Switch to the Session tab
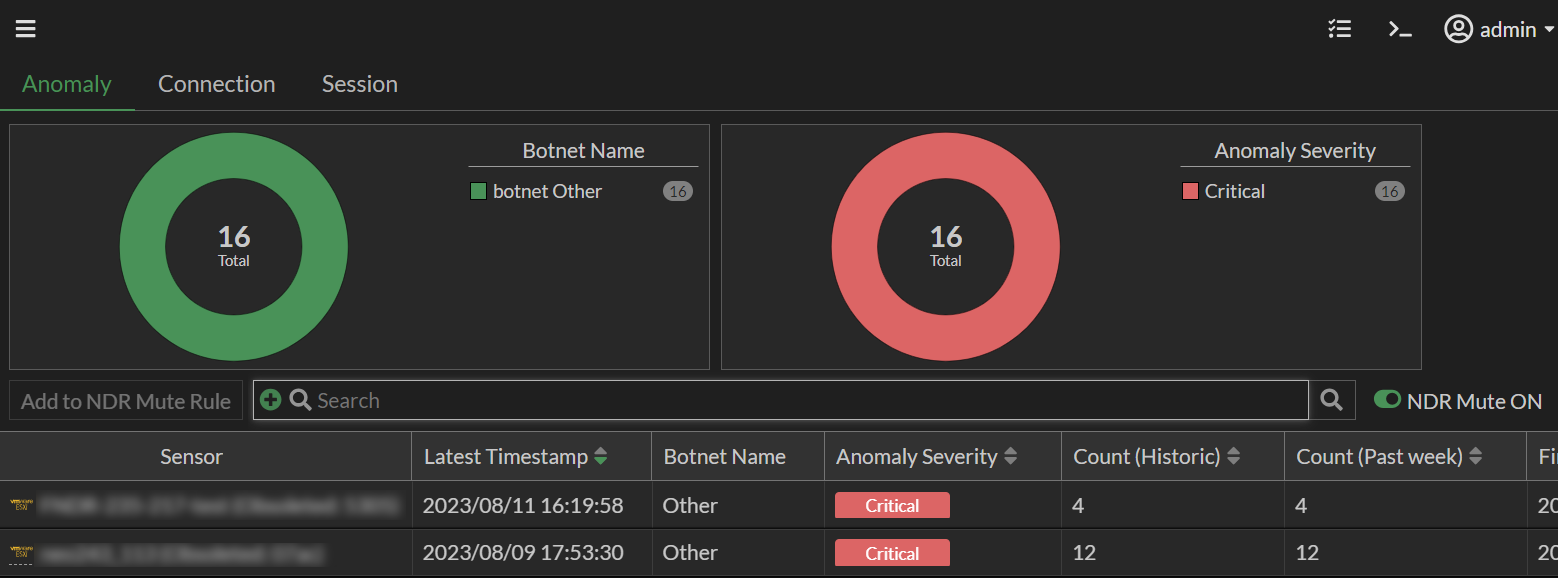The width and height of the screenshot is (1558, 578). [x=359, y=84]
